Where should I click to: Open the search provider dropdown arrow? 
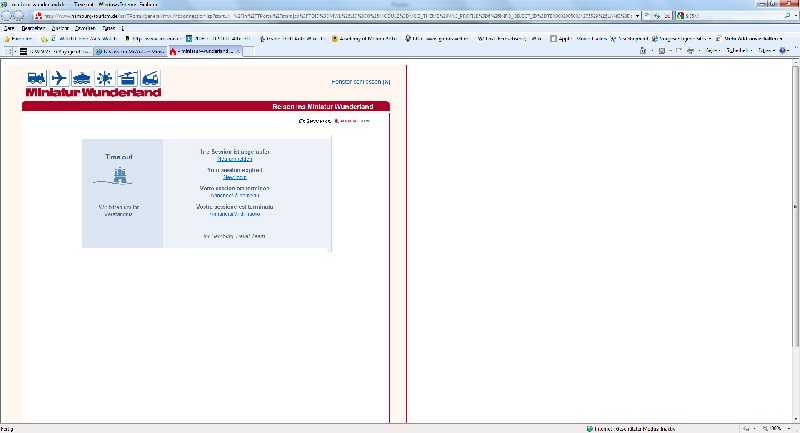tap(796, 16)
